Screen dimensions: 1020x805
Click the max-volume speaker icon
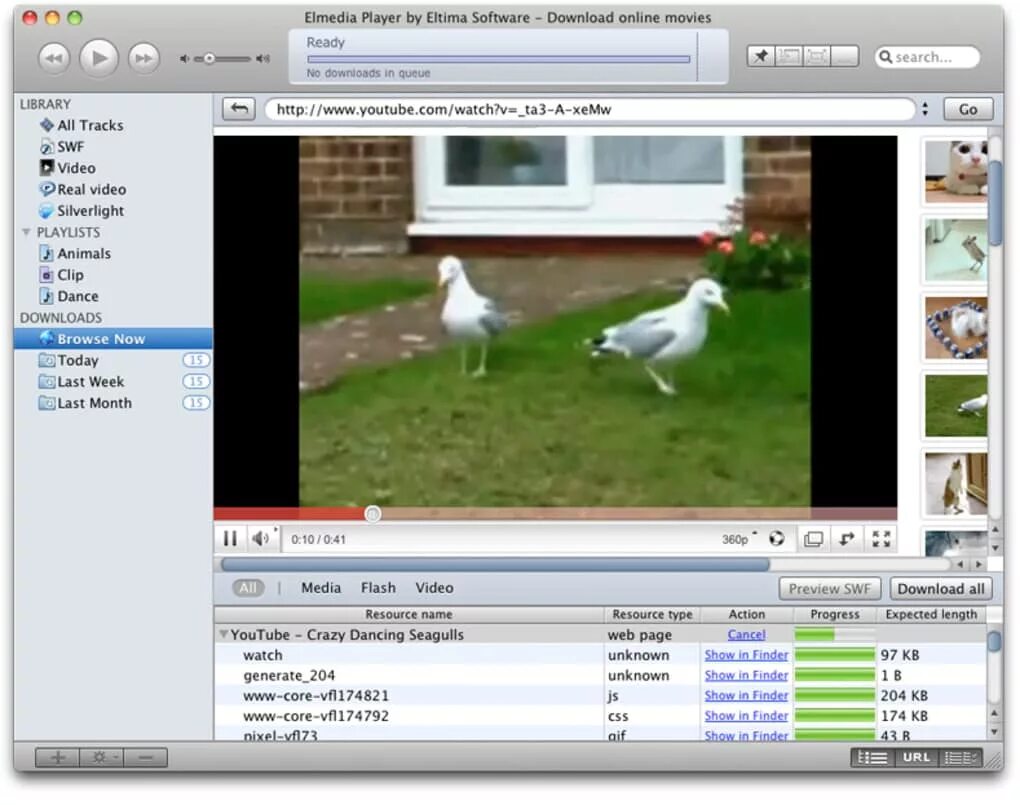263,59
